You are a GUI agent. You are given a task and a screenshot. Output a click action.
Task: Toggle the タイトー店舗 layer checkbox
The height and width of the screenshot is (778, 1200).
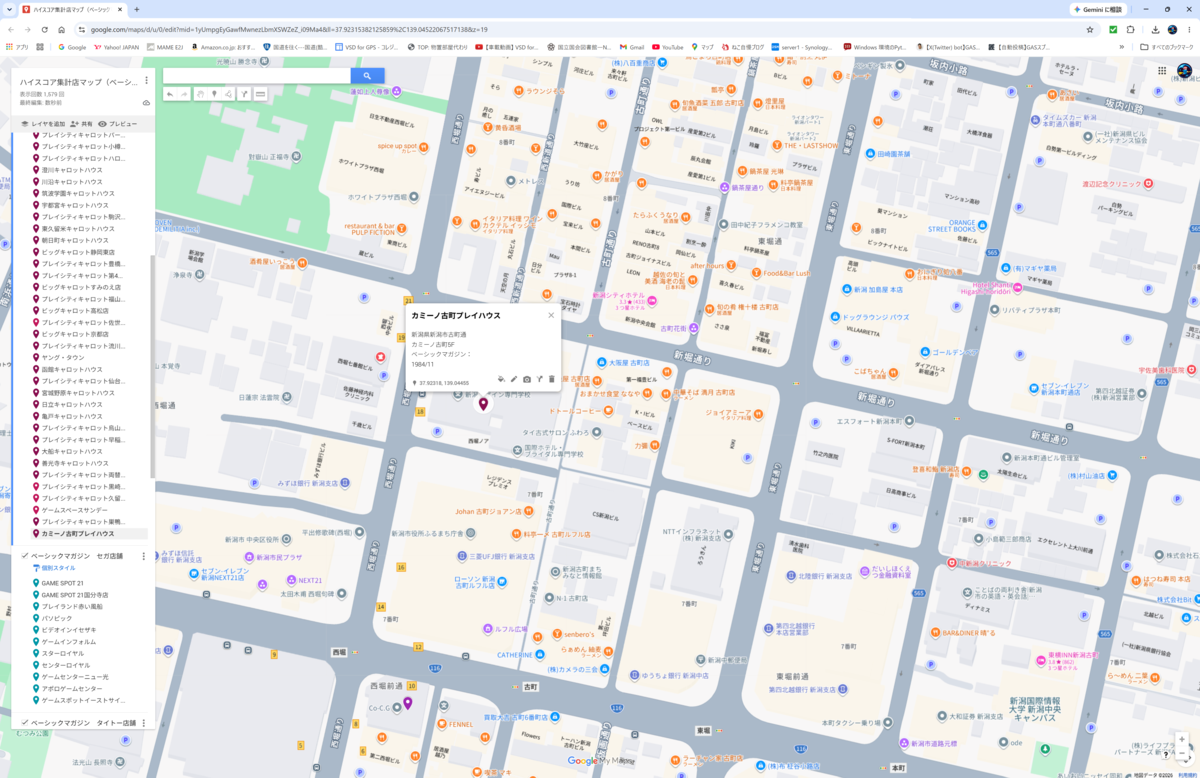click(25, 723)
